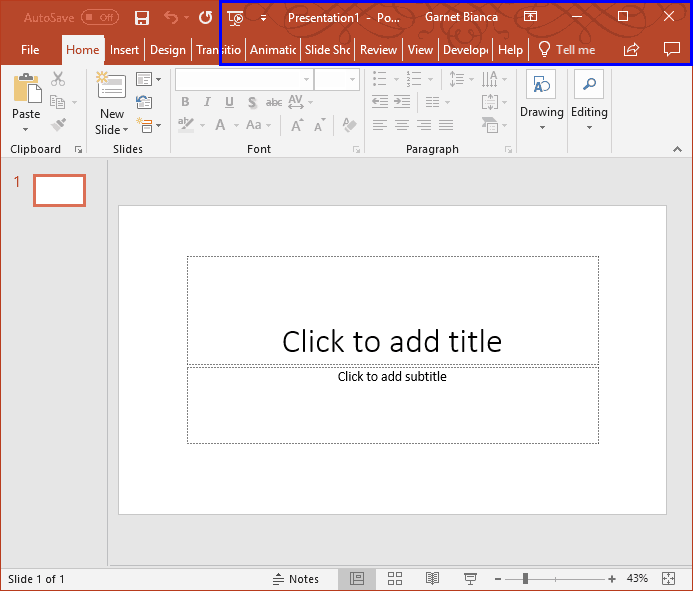693x591 pixels.
Task: Toggle the AutoSave switch
Action: click(100, 18)
